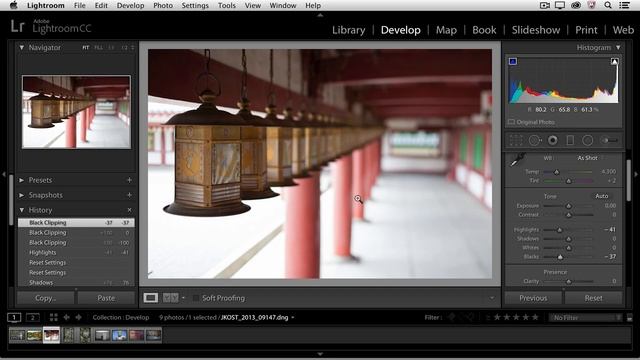640x360 pixels.
Task: Open Before/After view options arrow
Action: [183, 298]
